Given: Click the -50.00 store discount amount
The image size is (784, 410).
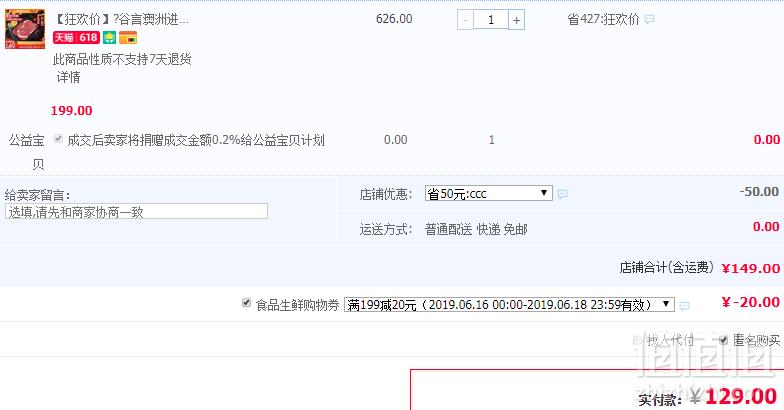Looking at the screenshot, I should (759, 192).
